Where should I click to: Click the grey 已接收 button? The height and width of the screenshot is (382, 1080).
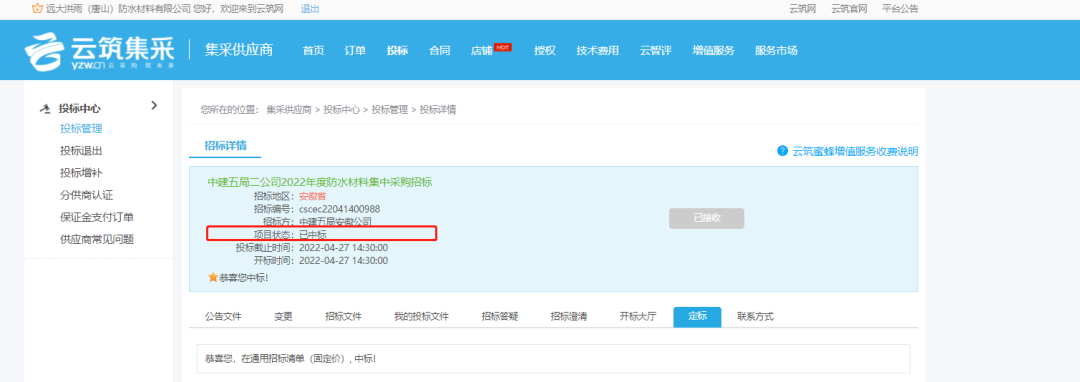point(707,218)
